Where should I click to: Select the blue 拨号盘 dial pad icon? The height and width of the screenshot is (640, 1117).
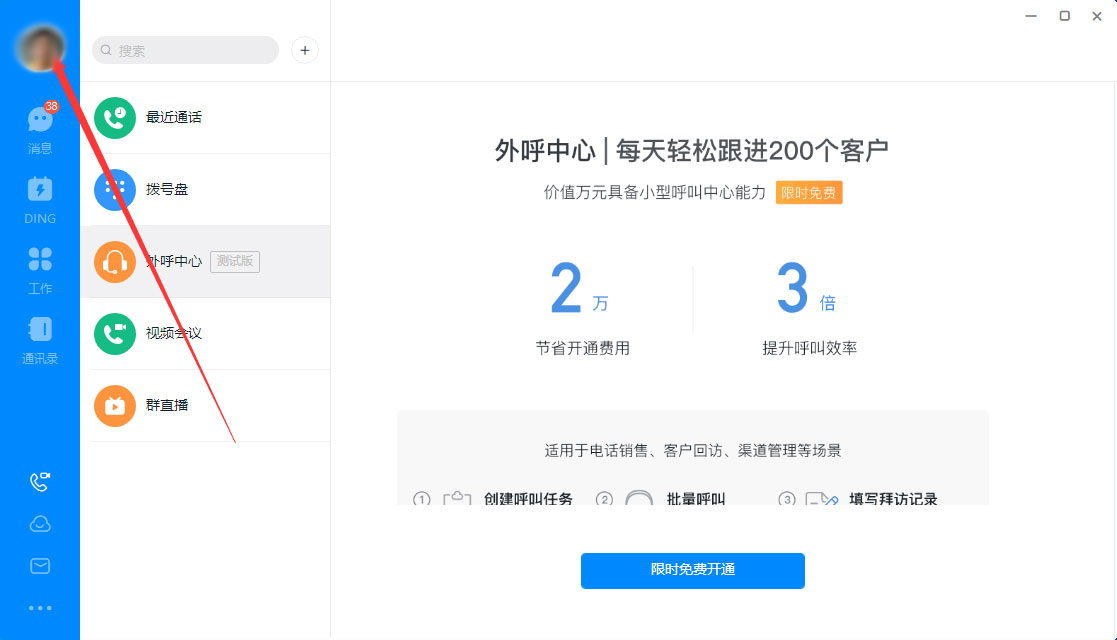[x=114, y=189]
